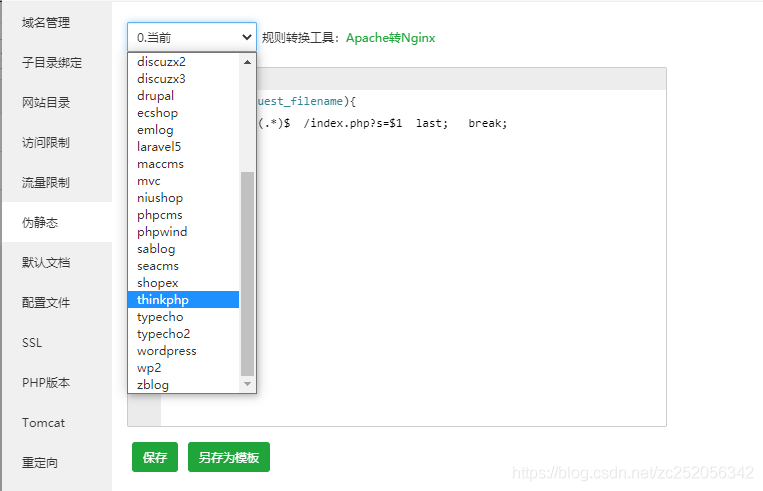Click the break; text in the rule
The image size is (763, 491).
(488, 123)
